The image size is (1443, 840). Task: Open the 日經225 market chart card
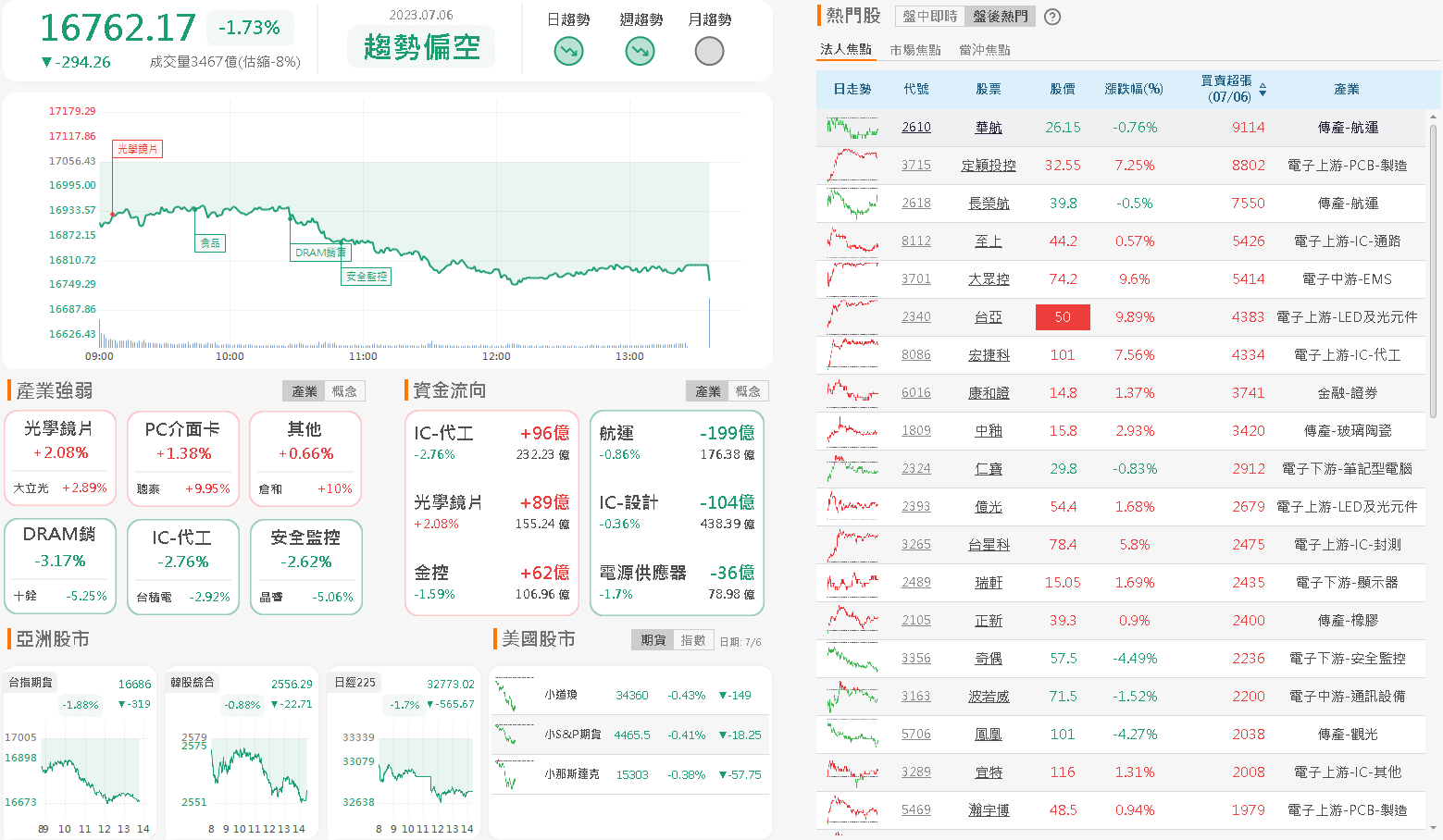(x=404, y=752)
